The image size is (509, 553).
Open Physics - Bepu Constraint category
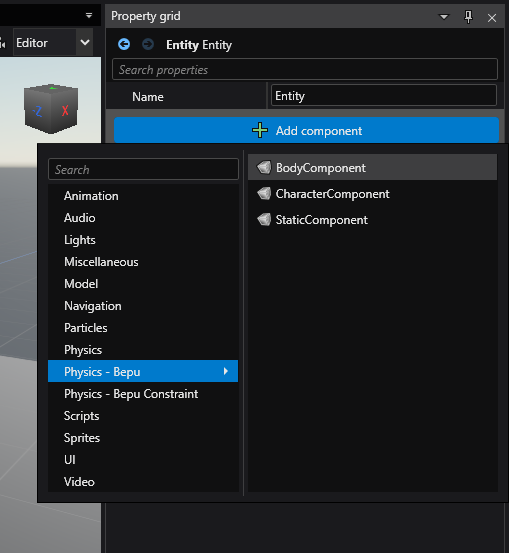point(143,394)
